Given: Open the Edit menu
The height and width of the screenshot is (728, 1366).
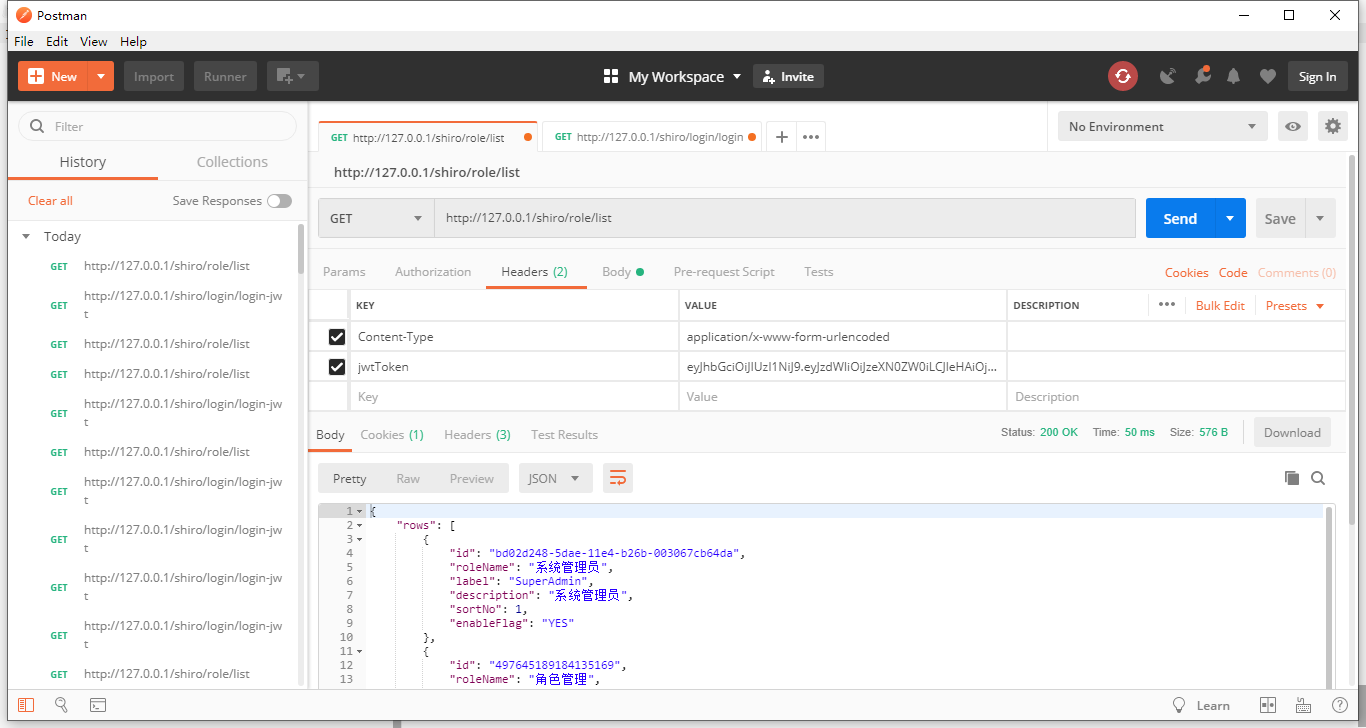Looking at the screenshot, I should tap(57, 41).
